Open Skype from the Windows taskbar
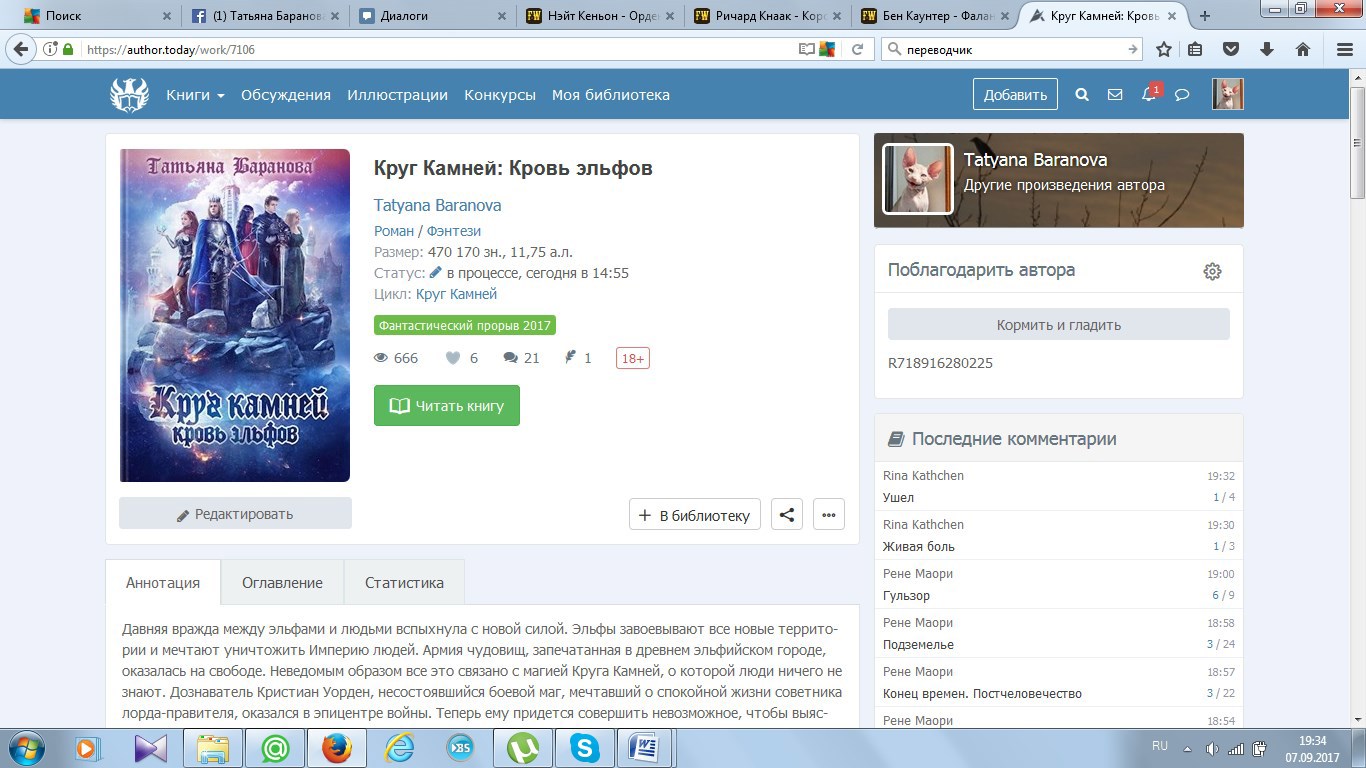Image resolution: width=1366 pixels, height=768 pixels. pyautogui.click(x=584, y=747)
